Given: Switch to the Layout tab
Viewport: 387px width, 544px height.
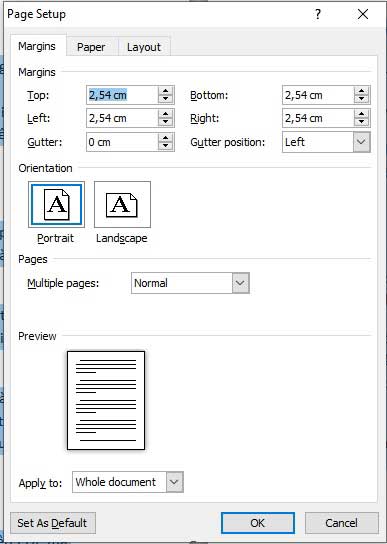Looking at the screenshot, I should pyautogui.click(x=144, y=47).
